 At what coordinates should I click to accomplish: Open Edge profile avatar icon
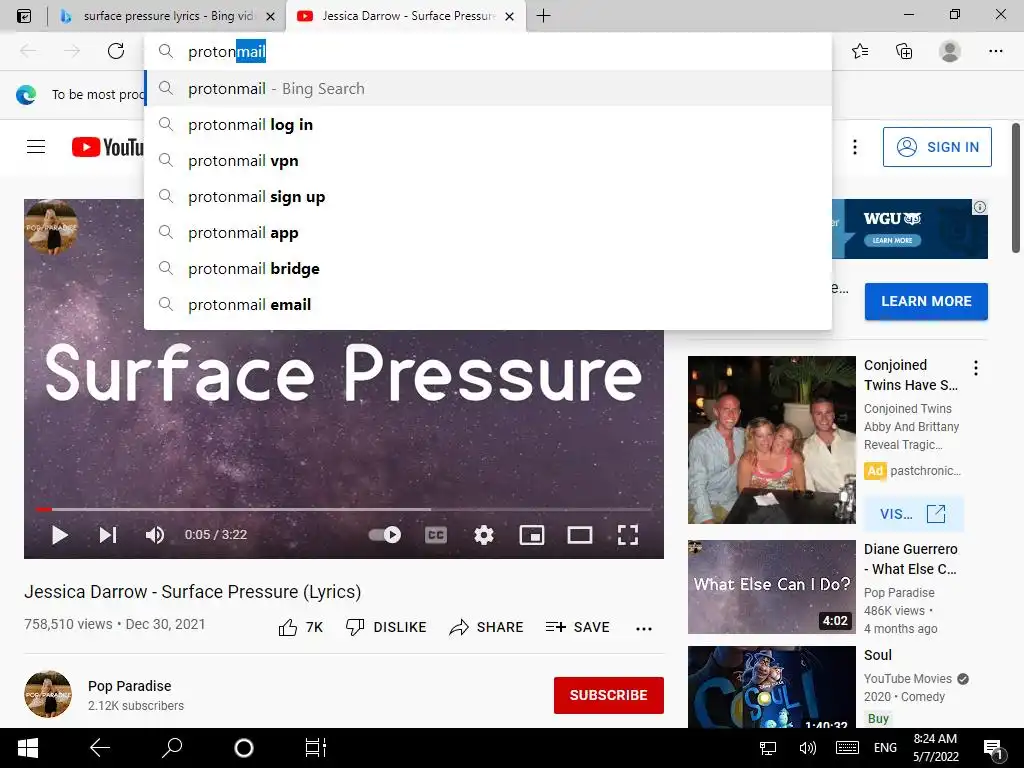coord(950,51)
